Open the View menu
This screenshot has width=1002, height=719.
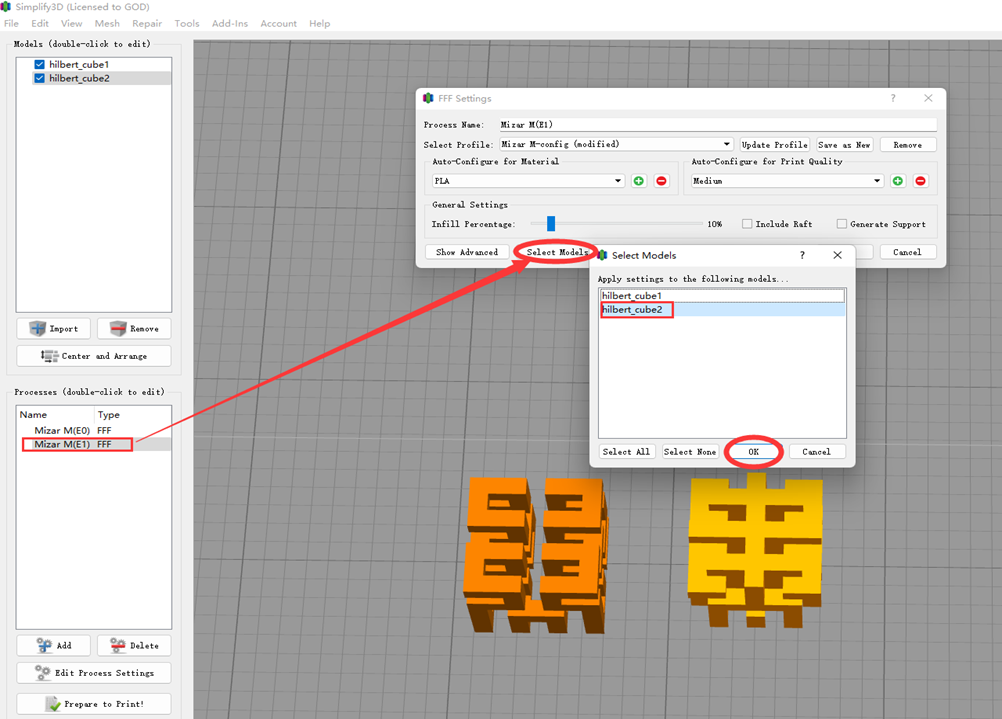pyautogui.click(x=72, y=24)
